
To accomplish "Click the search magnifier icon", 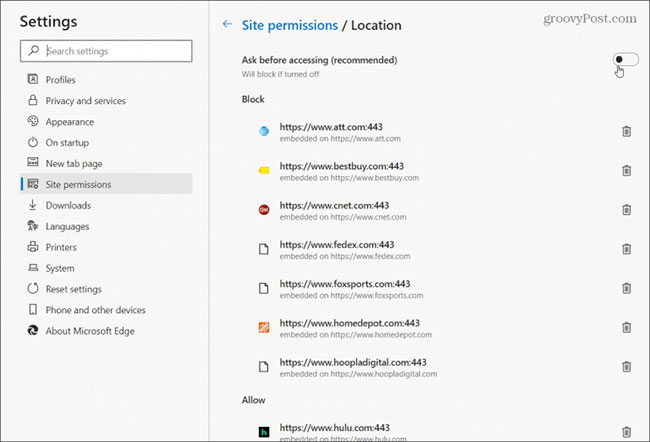I will point(33,51).
